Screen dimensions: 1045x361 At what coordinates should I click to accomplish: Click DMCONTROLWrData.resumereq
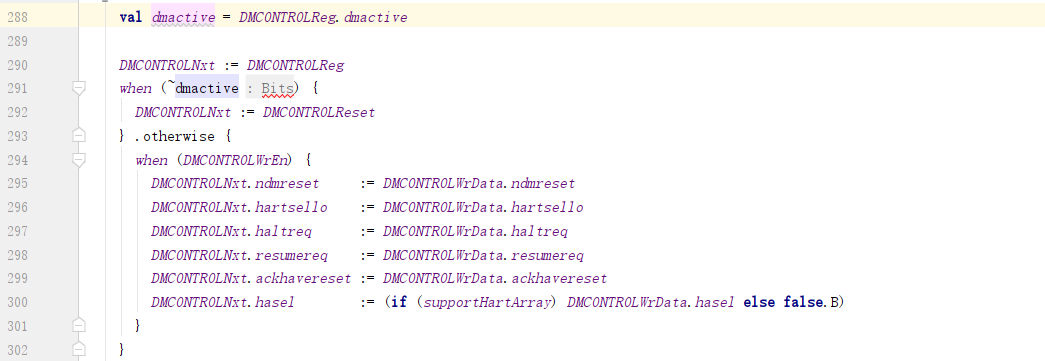(x=483, y=255)
